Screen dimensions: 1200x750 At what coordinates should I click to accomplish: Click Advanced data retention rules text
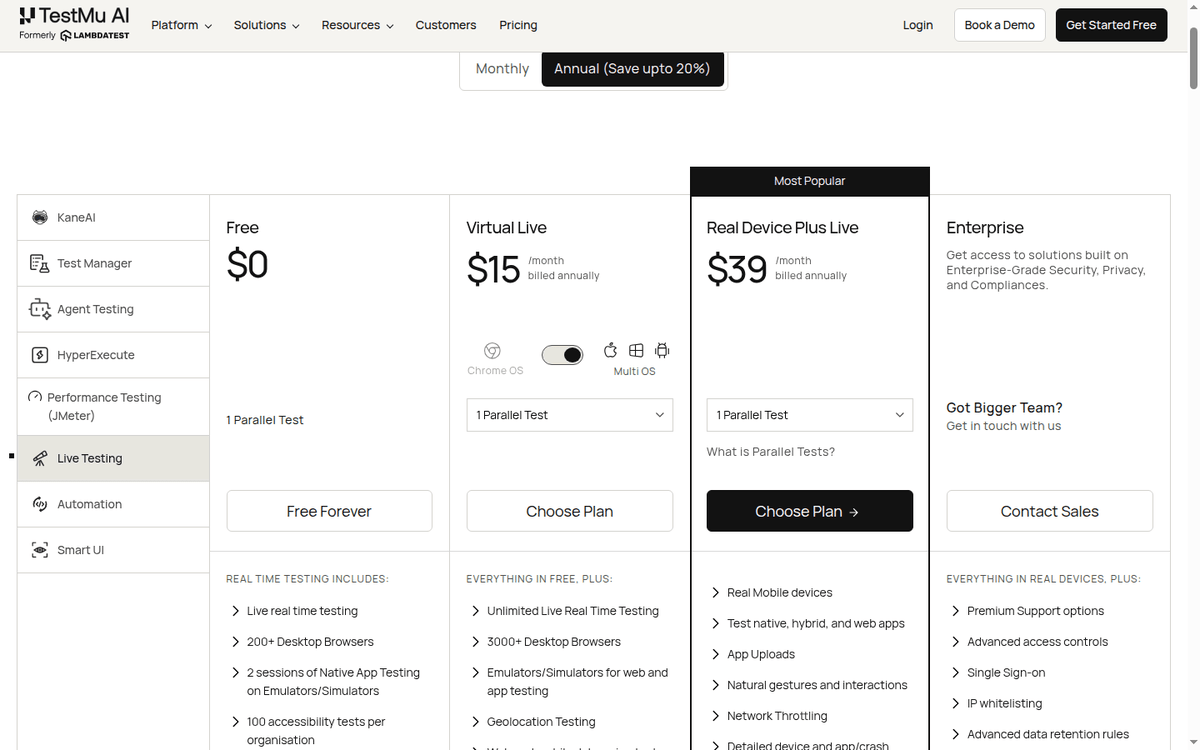[x=1048, y=735]
